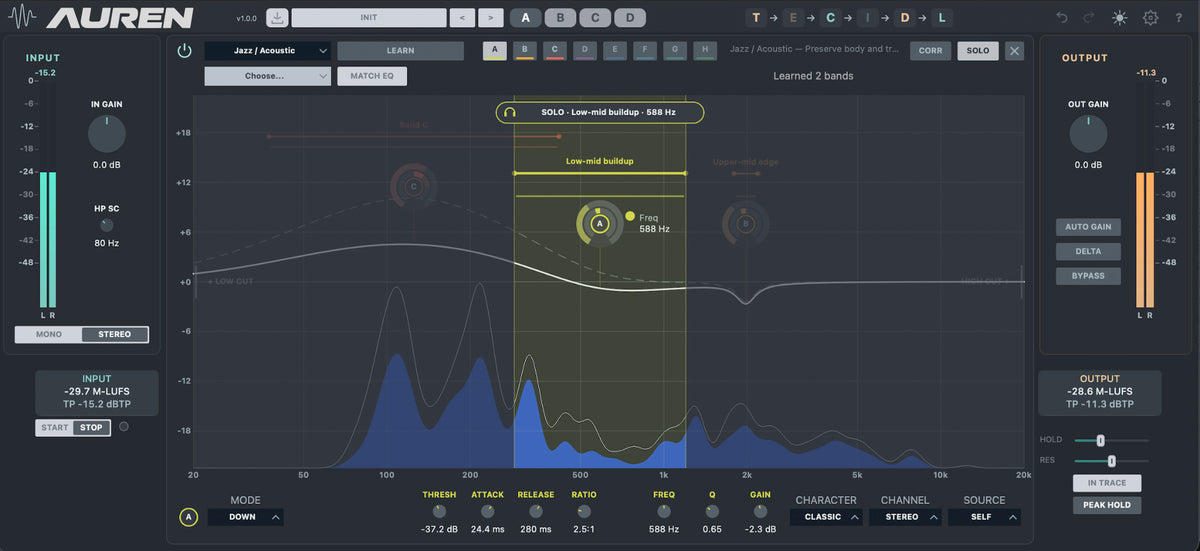
Task: Open the INIT preset name field
Action: coord(369,18)
